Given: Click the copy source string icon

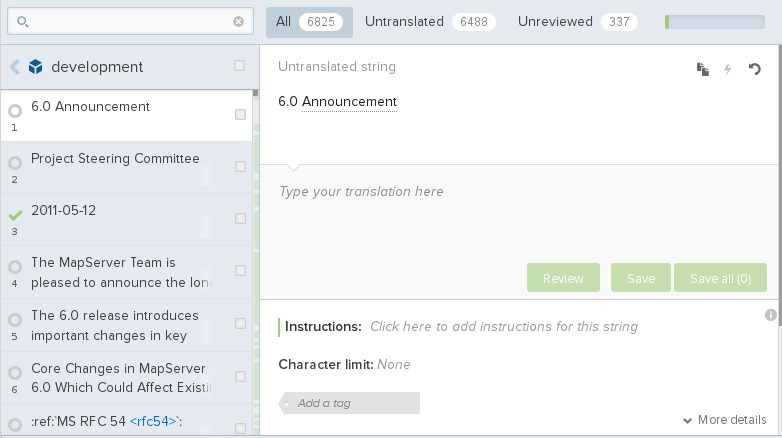Looking at the screenshot, I should pyautogui.click(x=703, y=69).
